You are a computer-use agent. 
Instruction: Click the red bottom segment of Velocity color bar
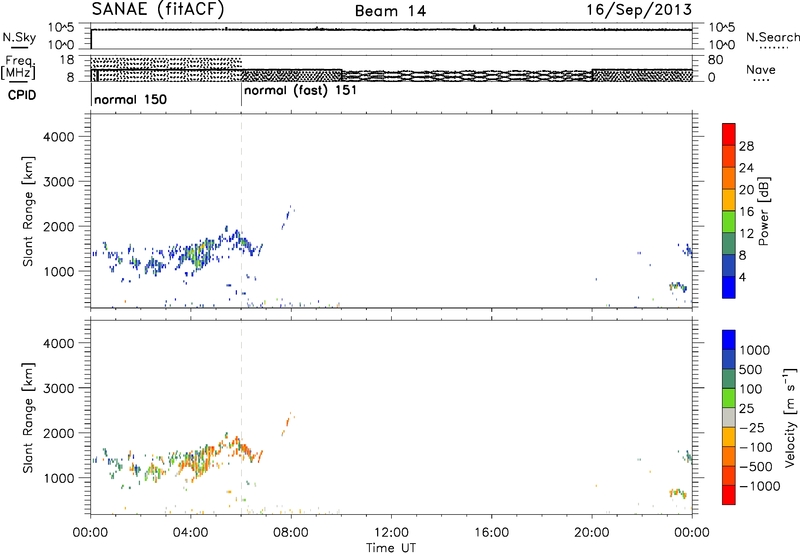(x=729, y=495)
